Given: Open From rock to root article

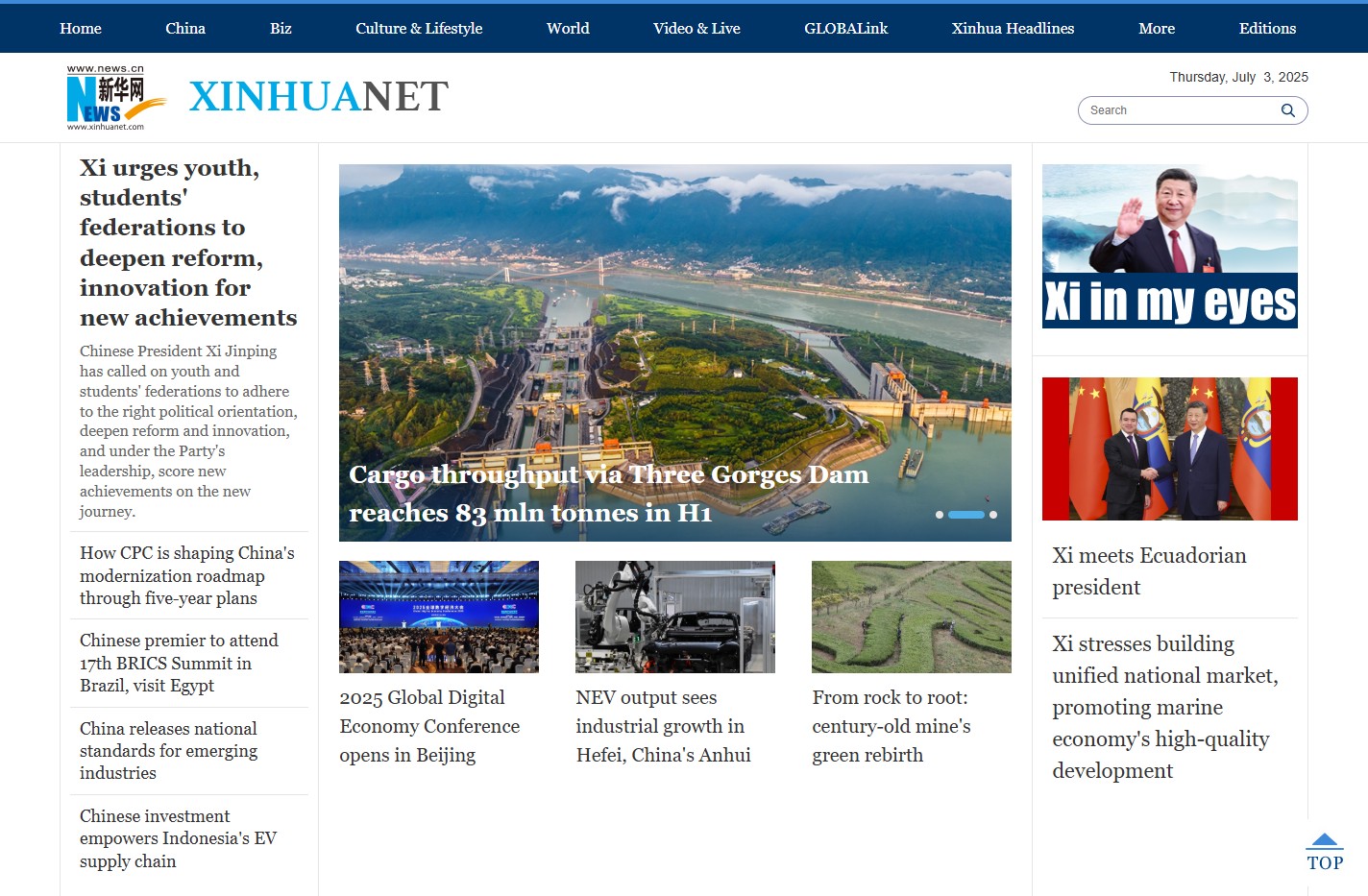Looking at the screenshot, I should pos(892,727).
